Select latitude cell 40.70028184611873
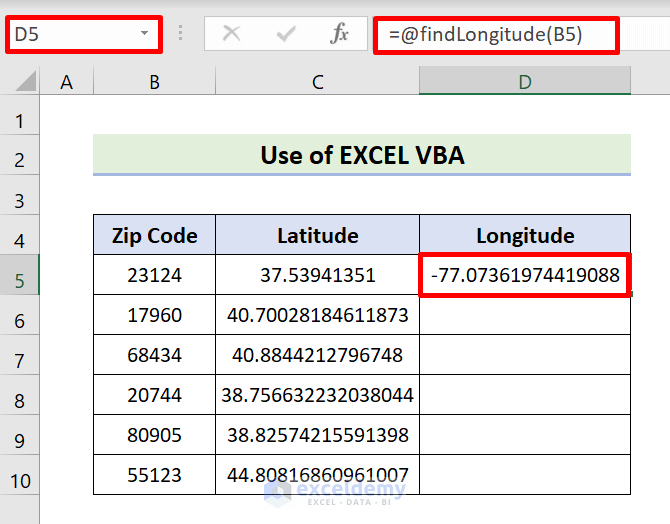Image resolution: width=670 pixels, height=524 pixels. (x=317, y=315)
